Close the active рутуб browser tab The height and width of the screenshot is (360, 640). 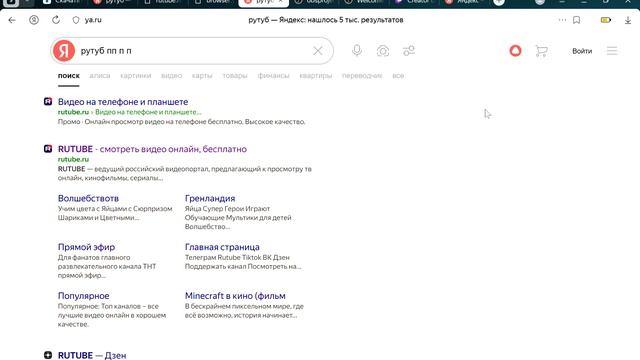coord(280,2)
